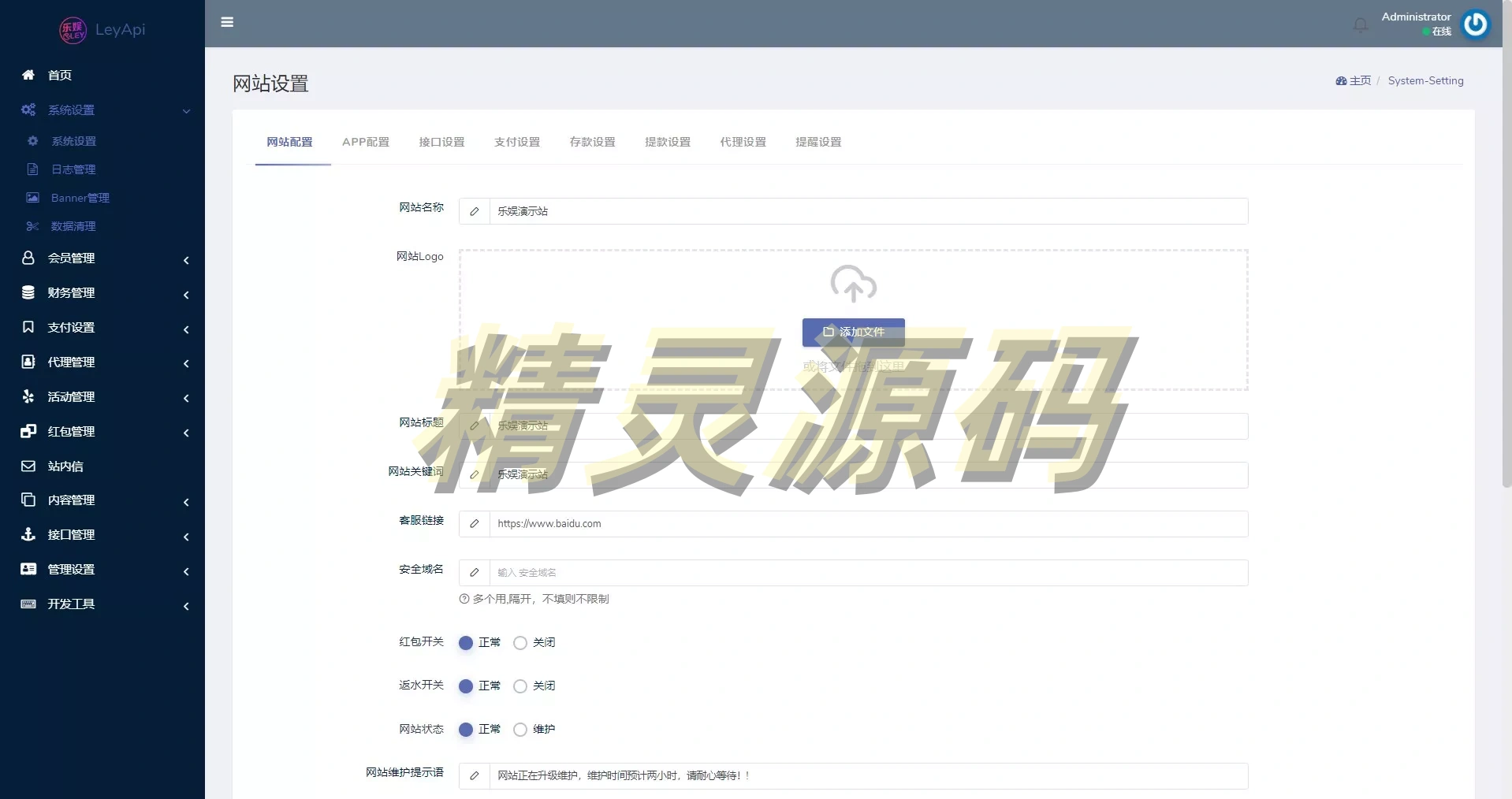Screen dimensions: 1512x799
Task: Set 网站状态 to 正常
Action: pyautogui.click(x=466, y=730)
